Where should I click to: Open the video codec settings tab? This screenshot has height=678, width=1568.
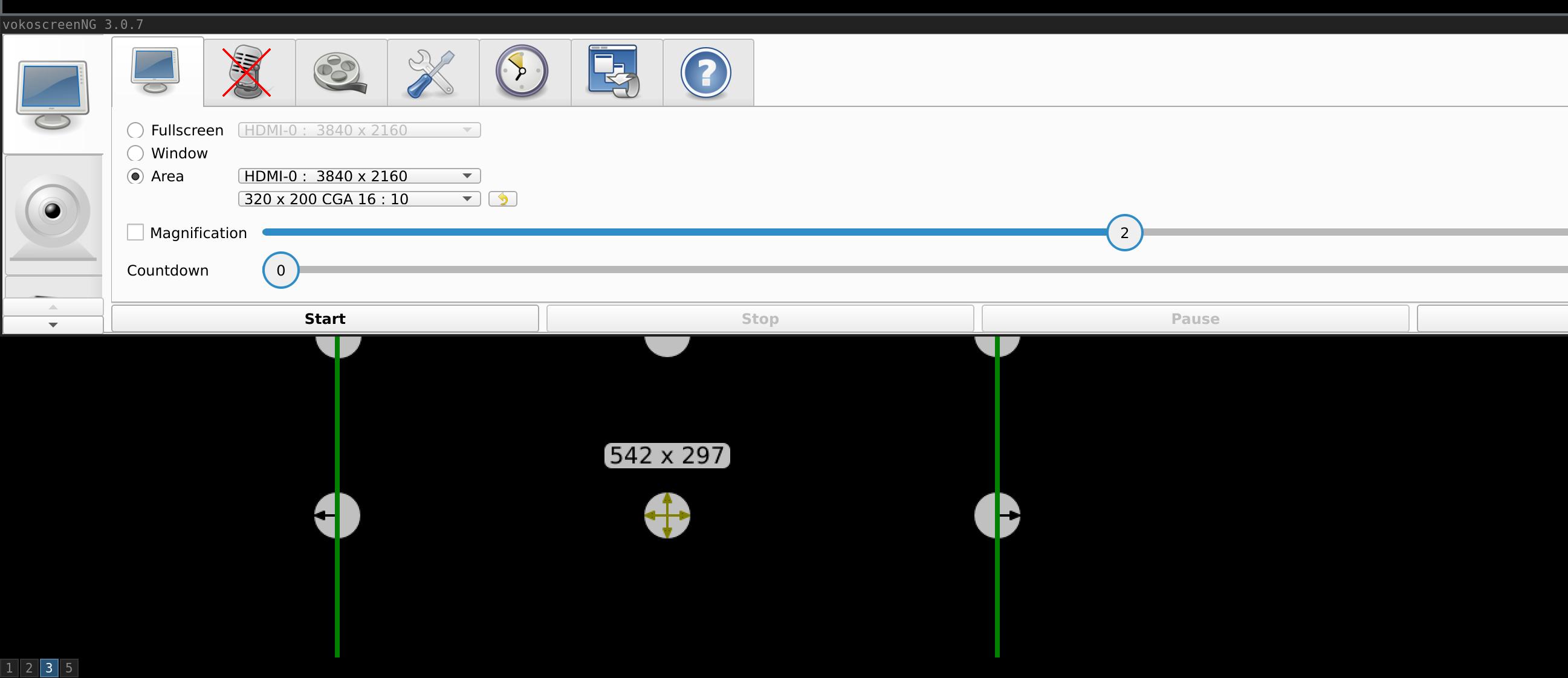pyautogui.click(x=341, y=72)
